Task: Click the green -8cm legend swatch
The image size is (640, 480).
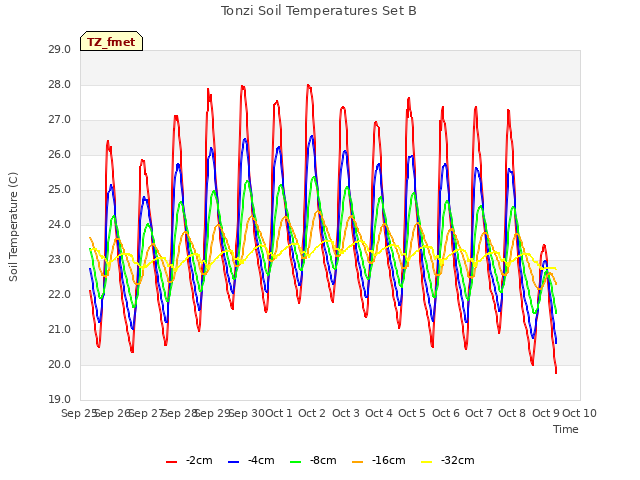Action: [x=296, y=462]
